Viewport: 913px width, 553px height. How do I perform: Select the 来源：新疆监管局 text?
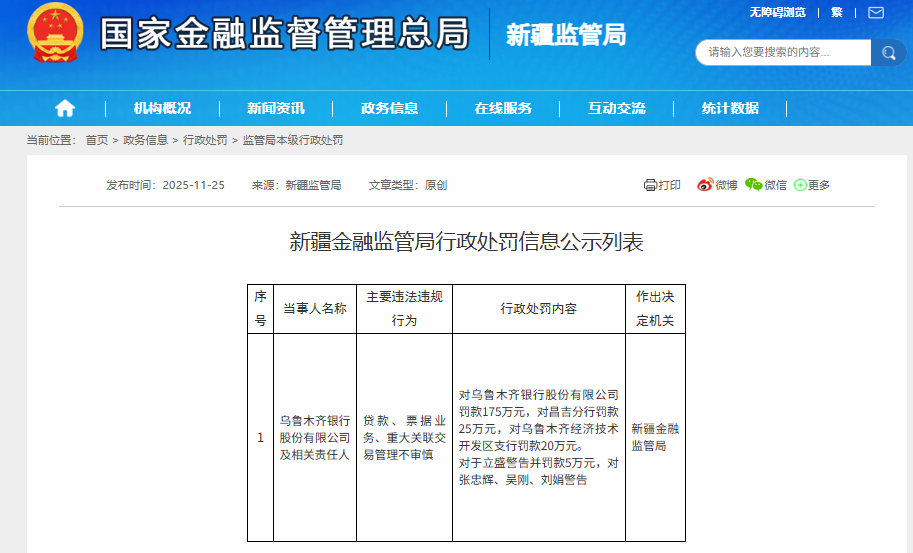pos(296,185)
